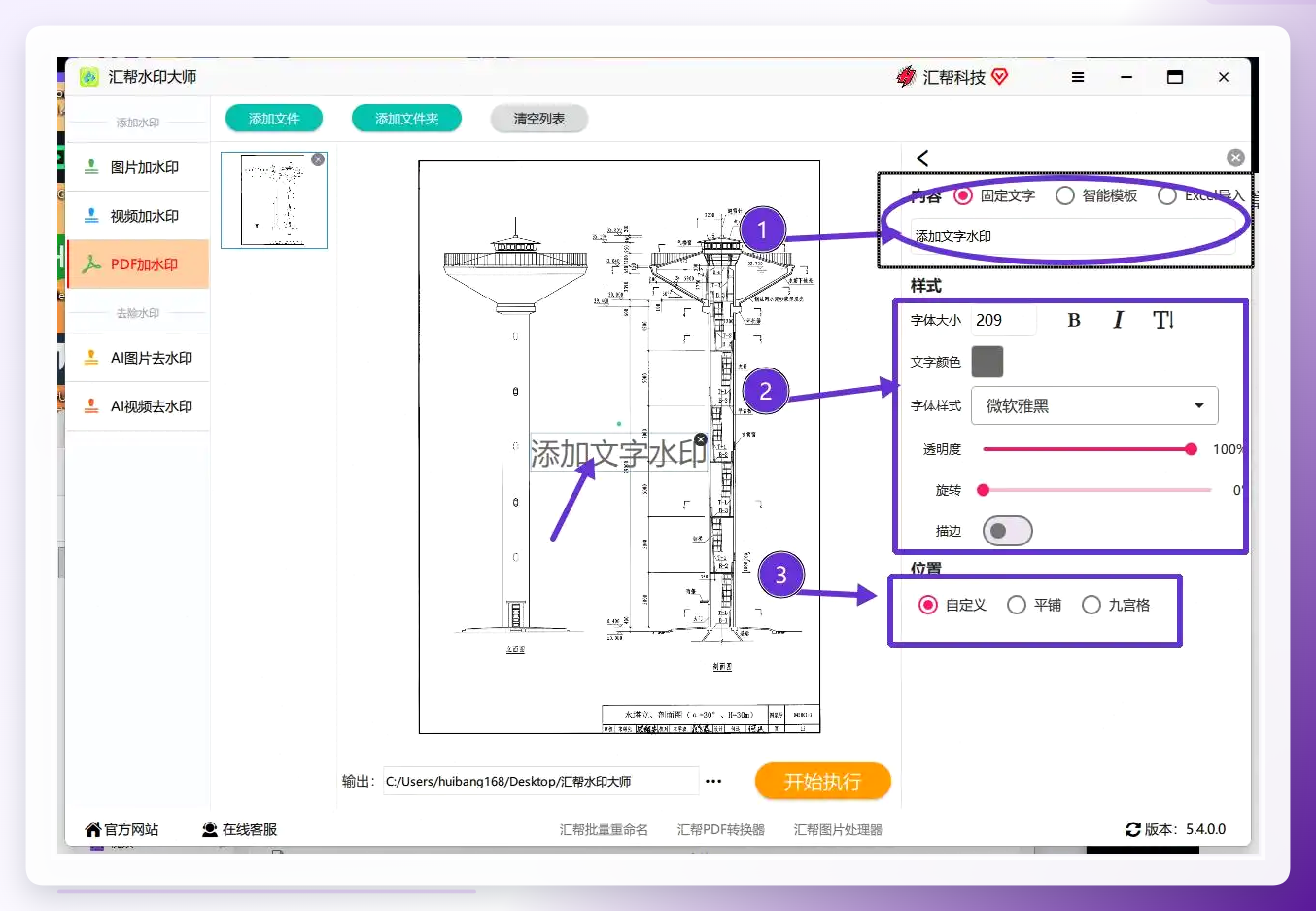This screenshot has width=1316, height=911.
Task: Toggle vertical text direction icon
Action: pos(1163,320)
